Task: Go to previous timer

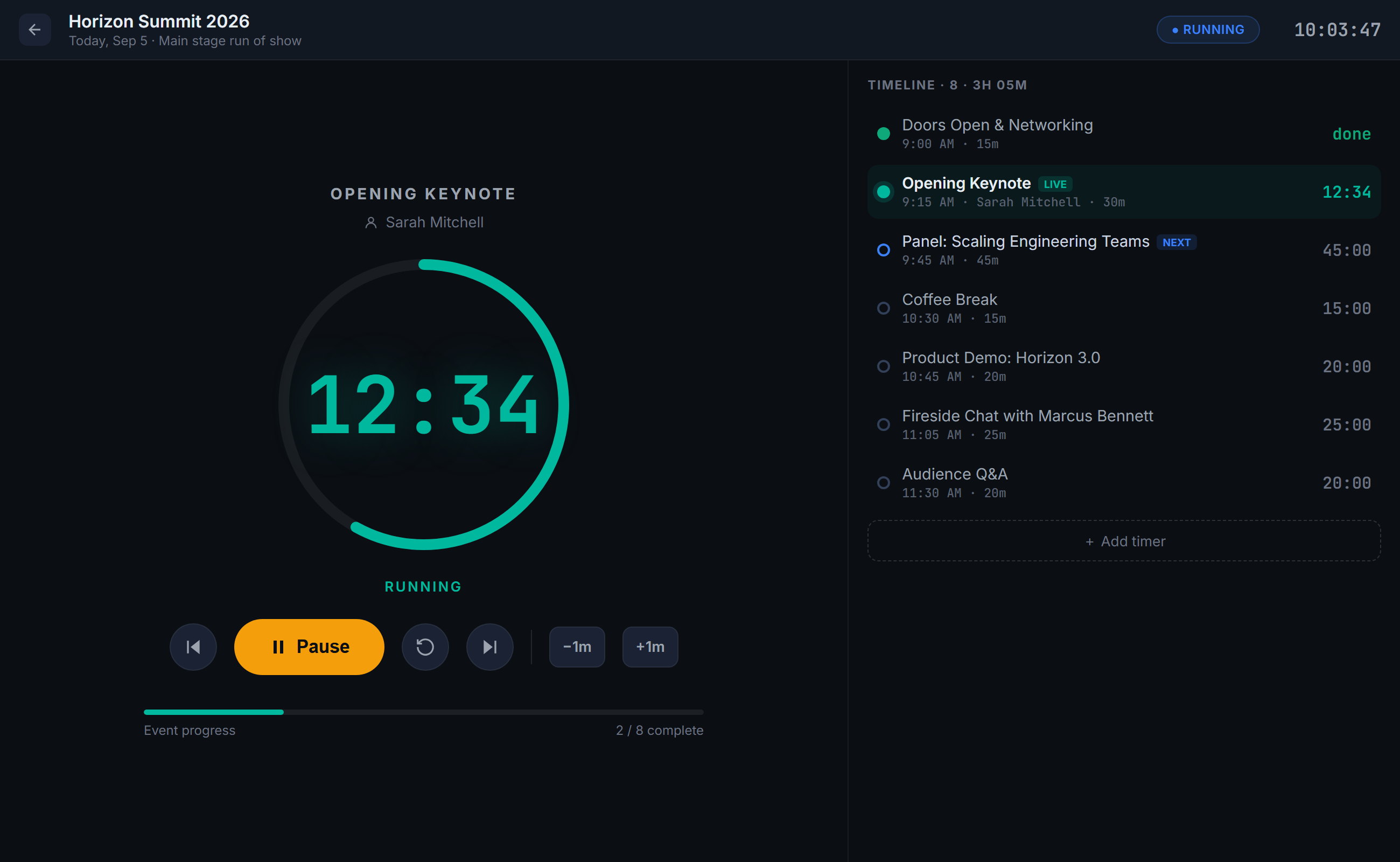Action: 193,647
